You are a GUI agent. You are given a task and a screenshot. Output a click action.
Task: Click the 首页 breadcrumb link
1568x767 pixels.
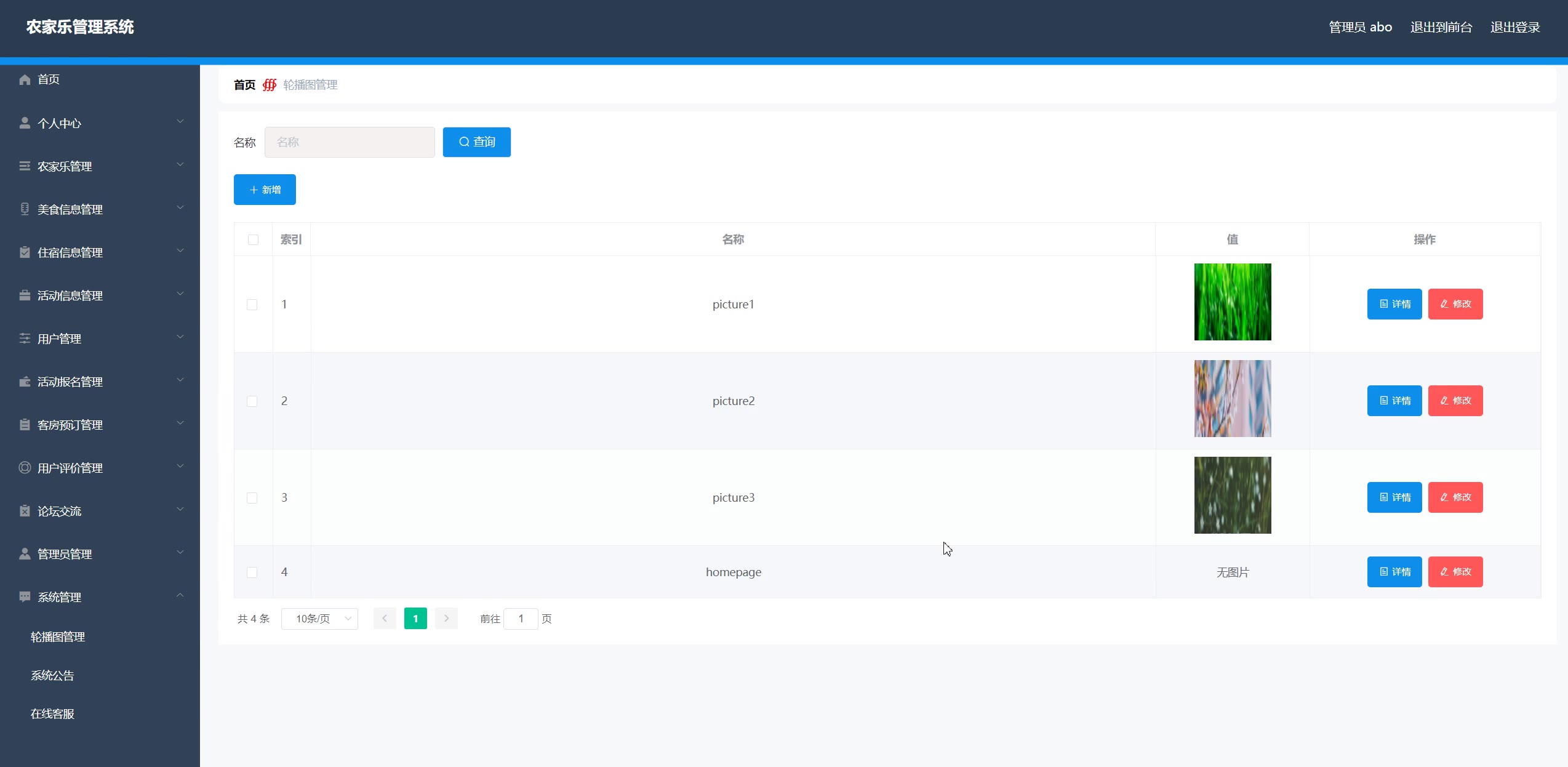tap(244, 85)
